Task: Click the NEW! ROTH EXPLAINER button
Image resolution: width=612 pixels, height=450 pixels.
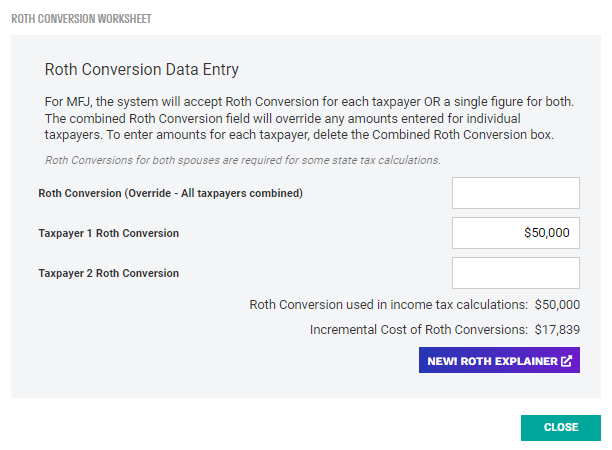Action: coord(499,361)
